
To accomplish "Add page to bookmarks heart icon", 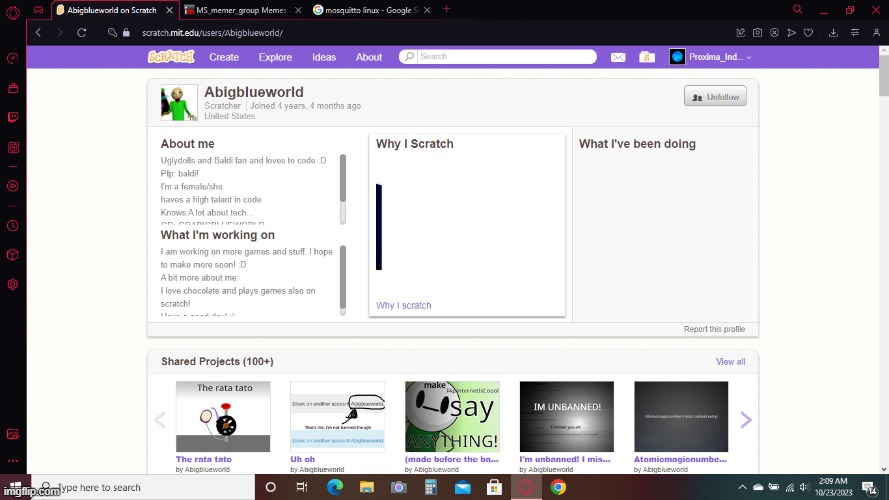I will click(808, 33).
